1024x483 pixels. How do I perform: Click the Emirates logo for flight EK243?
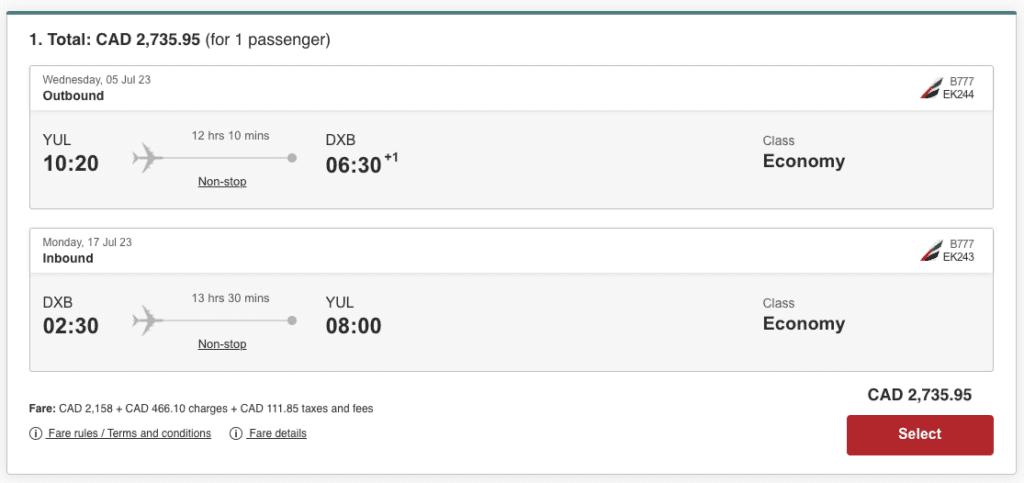[x=930, y=250]
